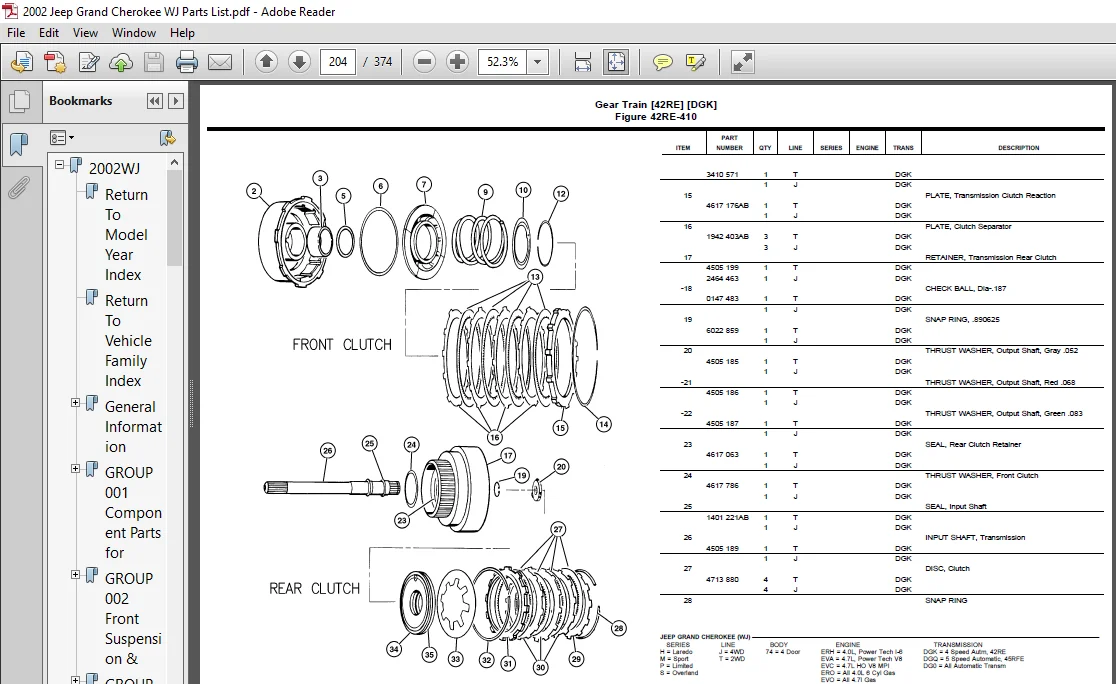
Task: Click diagram callout number 27
Action: (558, 529)
